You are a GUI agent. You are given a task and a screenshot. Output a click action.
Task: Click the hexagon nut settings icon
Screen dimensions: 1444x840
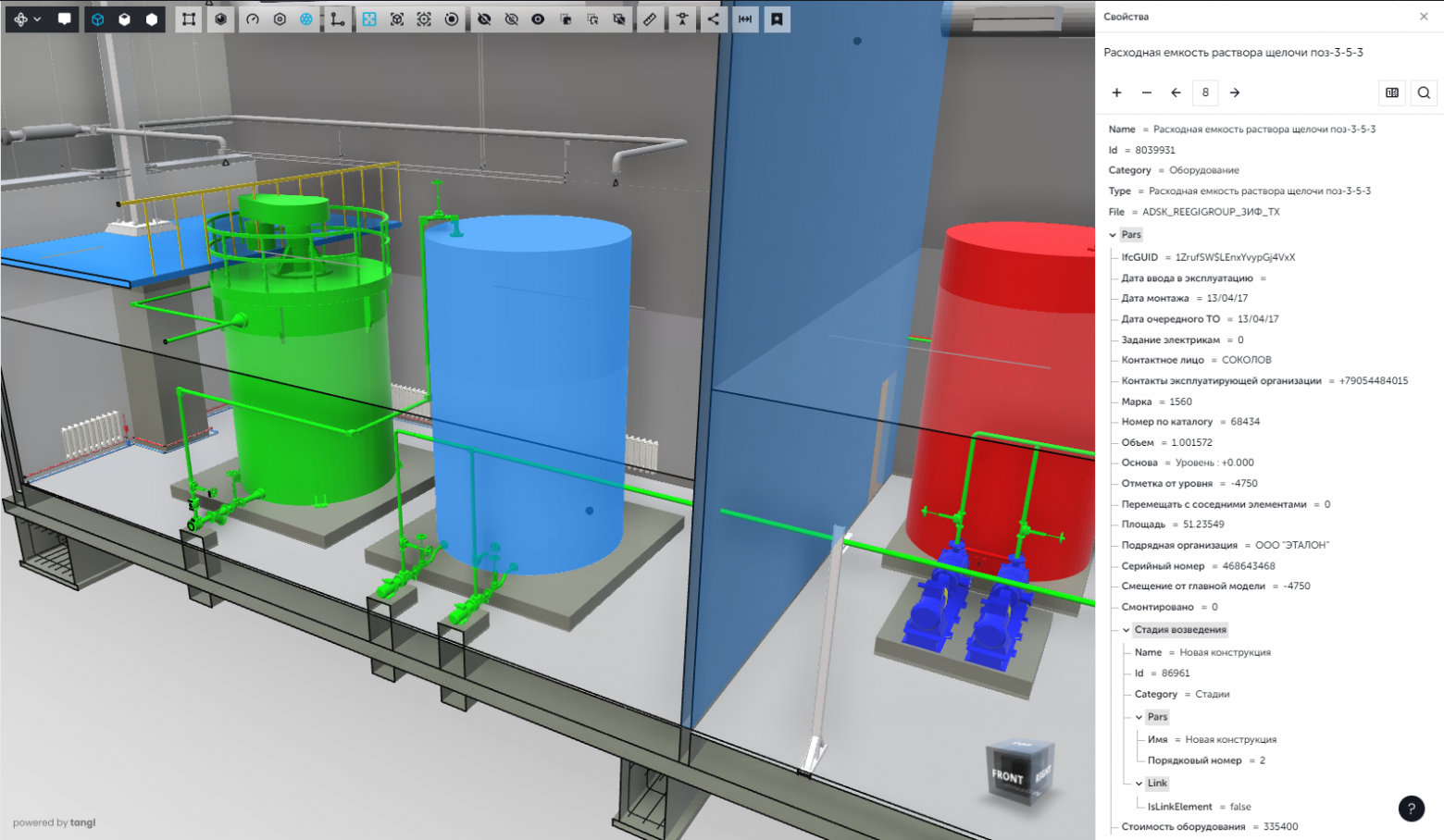(x=280, y=19)
